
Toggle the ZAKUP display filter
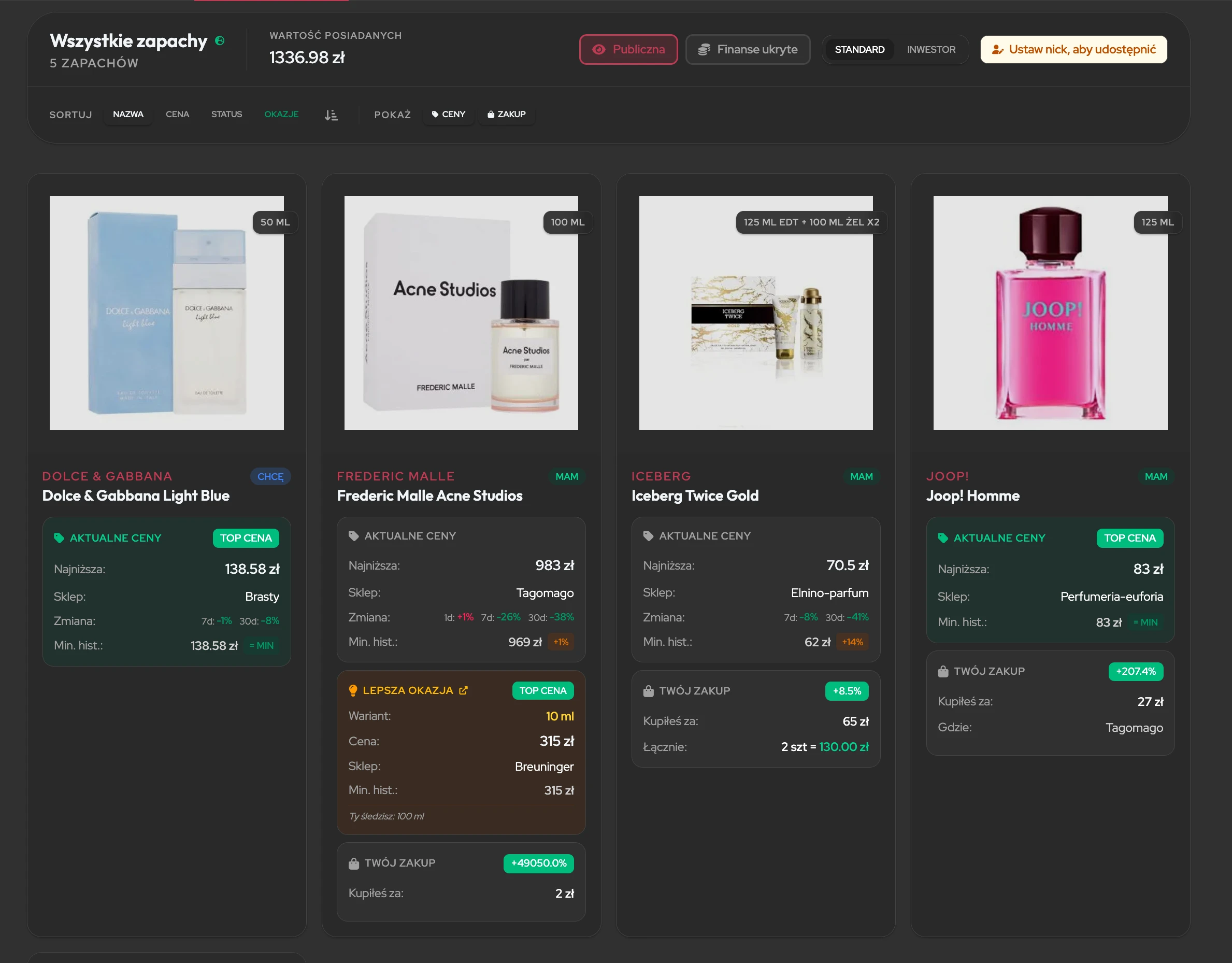point(507,115)
